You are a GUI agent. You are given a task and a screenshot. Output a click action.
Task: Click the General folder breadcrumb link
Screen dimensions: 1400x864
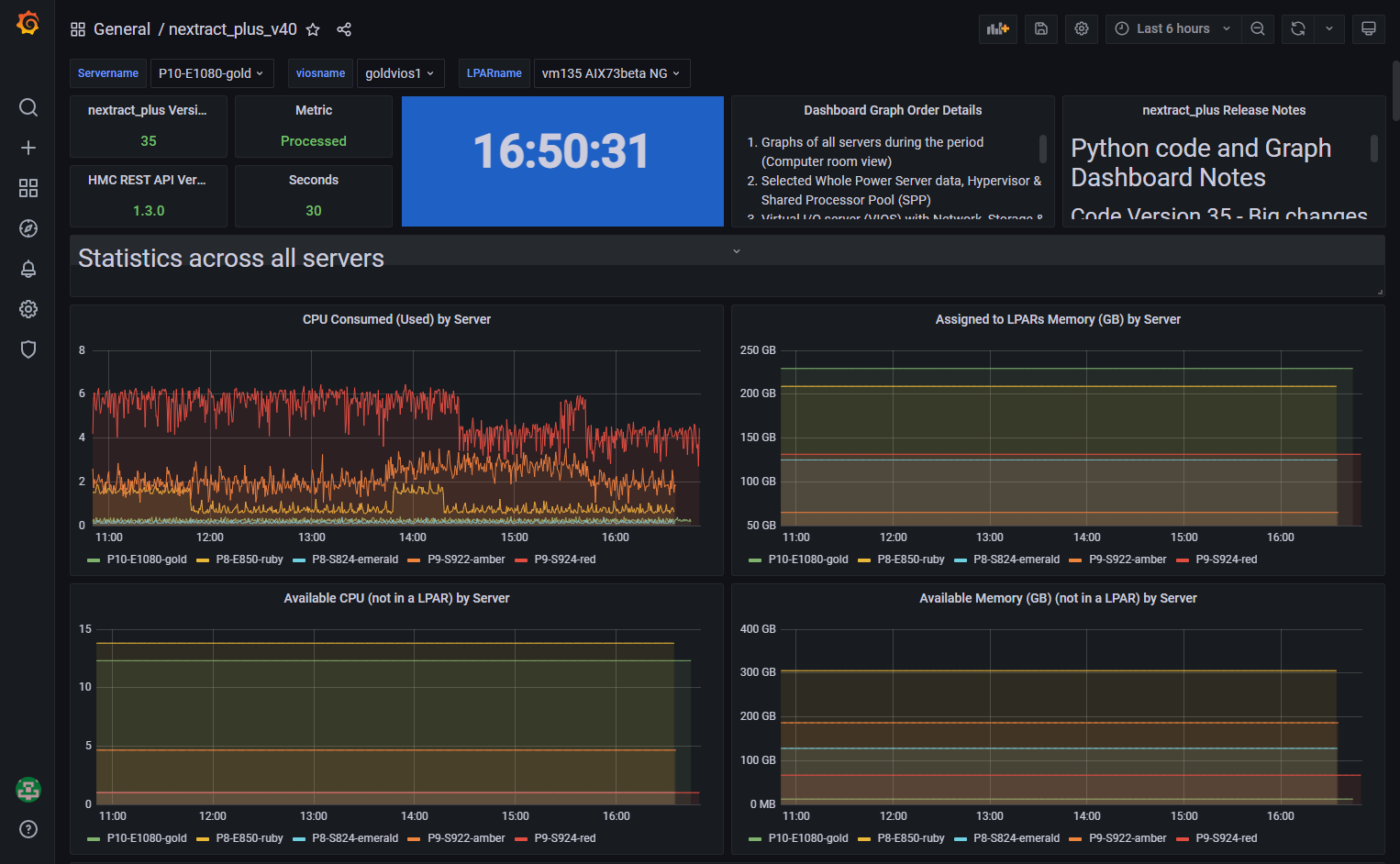[x=121, y=29]
